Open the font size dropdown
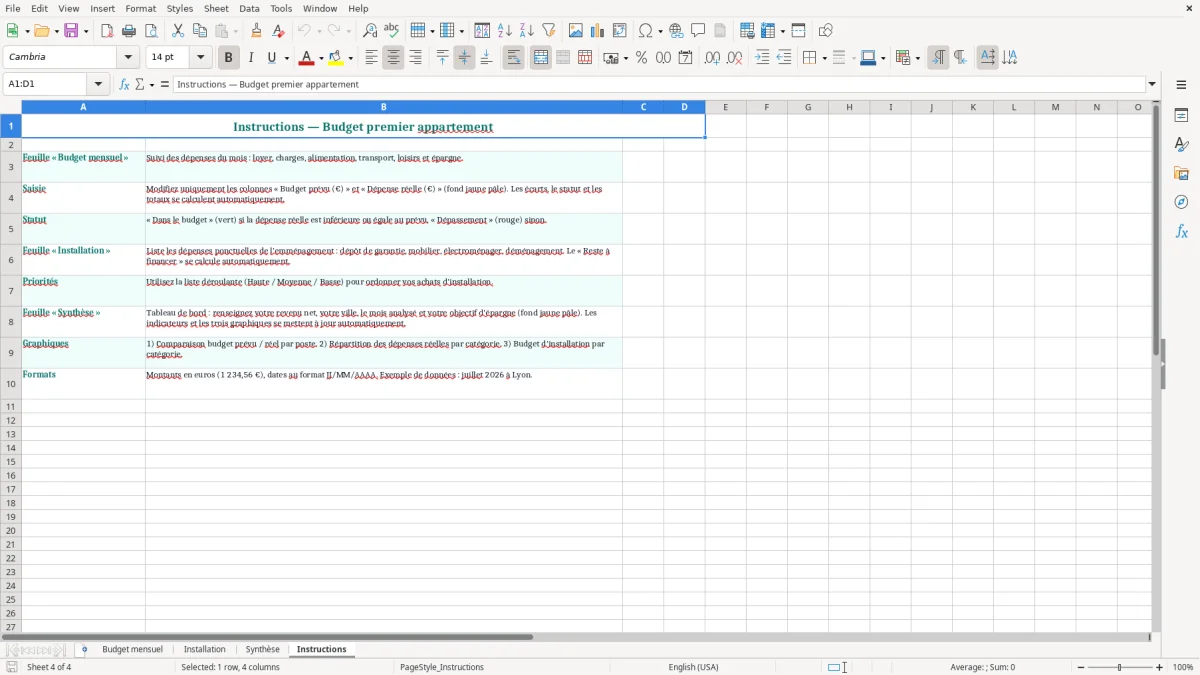1200x675 pixels. [200, 58]
